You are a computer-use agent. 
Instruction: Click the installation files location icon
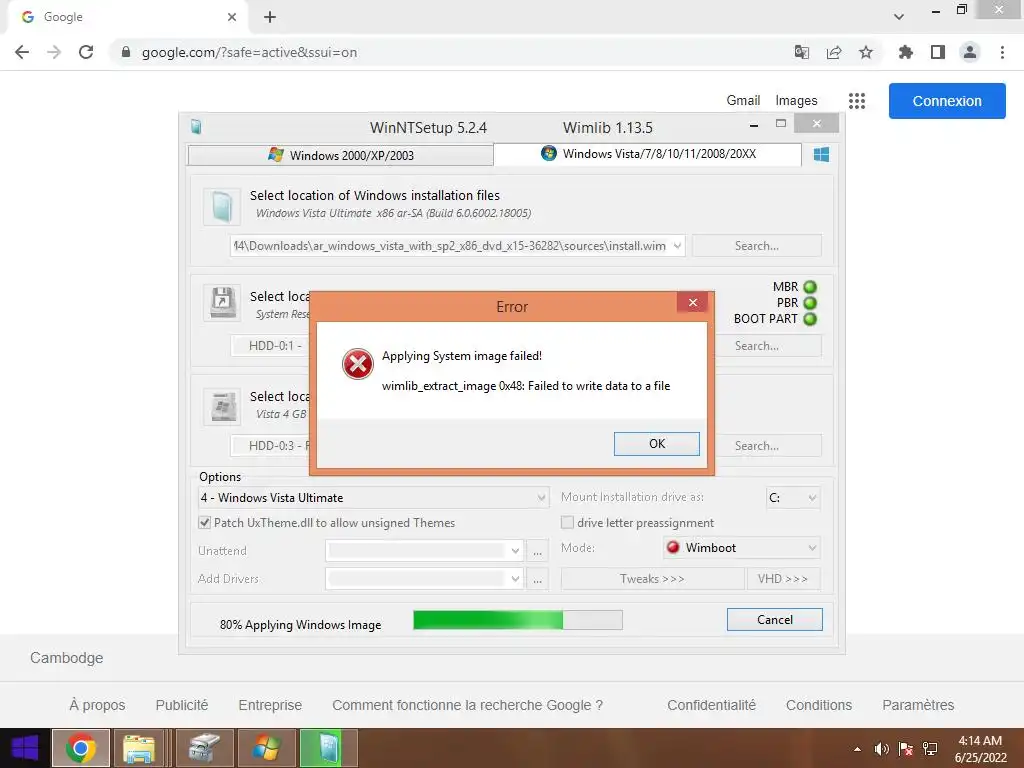(221, 207)
